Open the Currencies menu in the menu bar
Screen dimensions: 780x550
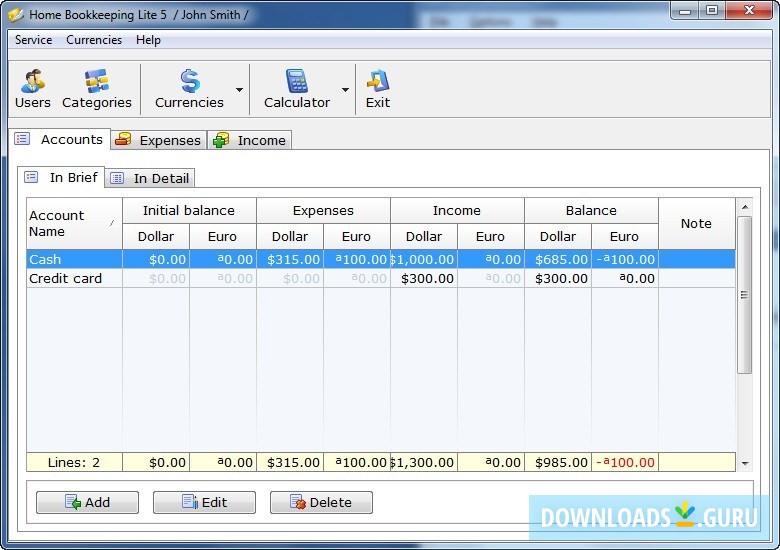pyautogui.click(x=94, y=40)
